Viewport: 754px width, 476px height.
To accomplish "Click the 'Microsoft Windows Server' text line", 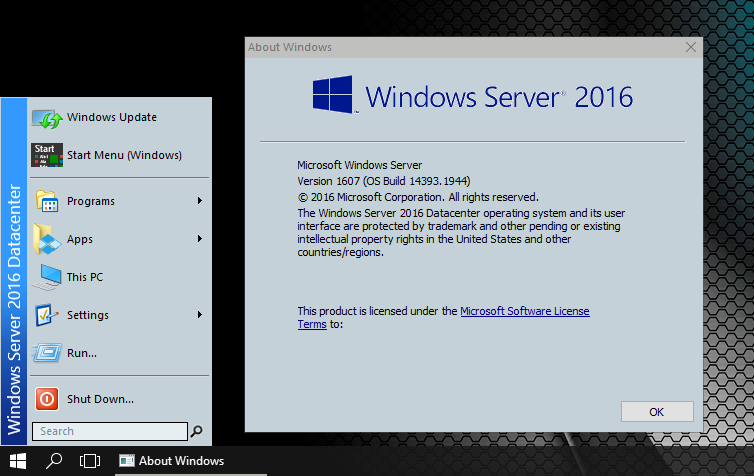I will [x=360, y=165].
